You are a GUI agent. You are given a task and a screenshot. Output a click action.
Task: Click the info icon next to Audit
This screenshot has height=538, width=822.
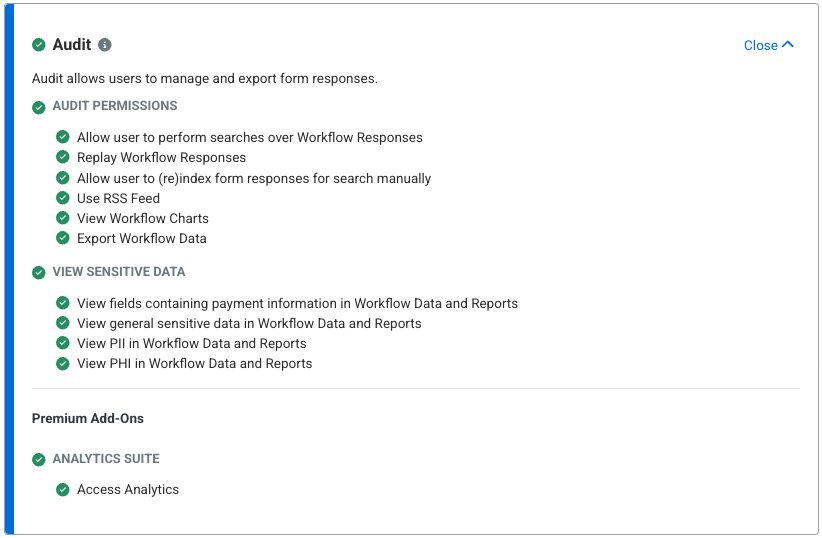click(105, 45)
